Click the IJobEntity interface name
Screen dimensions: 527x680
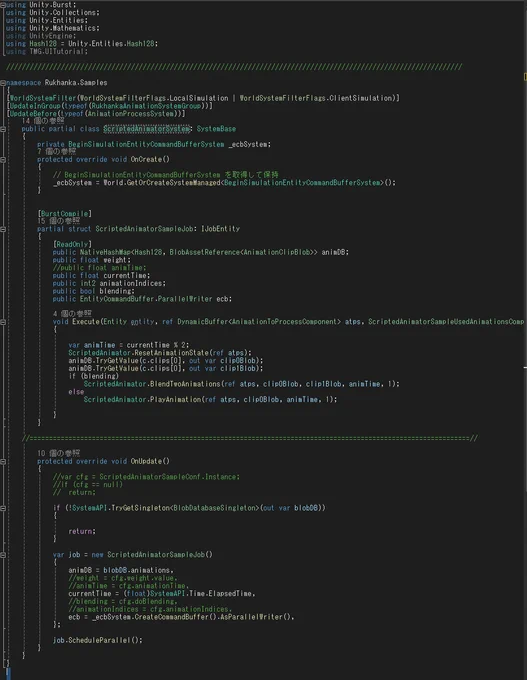click(x=220, y=229)
